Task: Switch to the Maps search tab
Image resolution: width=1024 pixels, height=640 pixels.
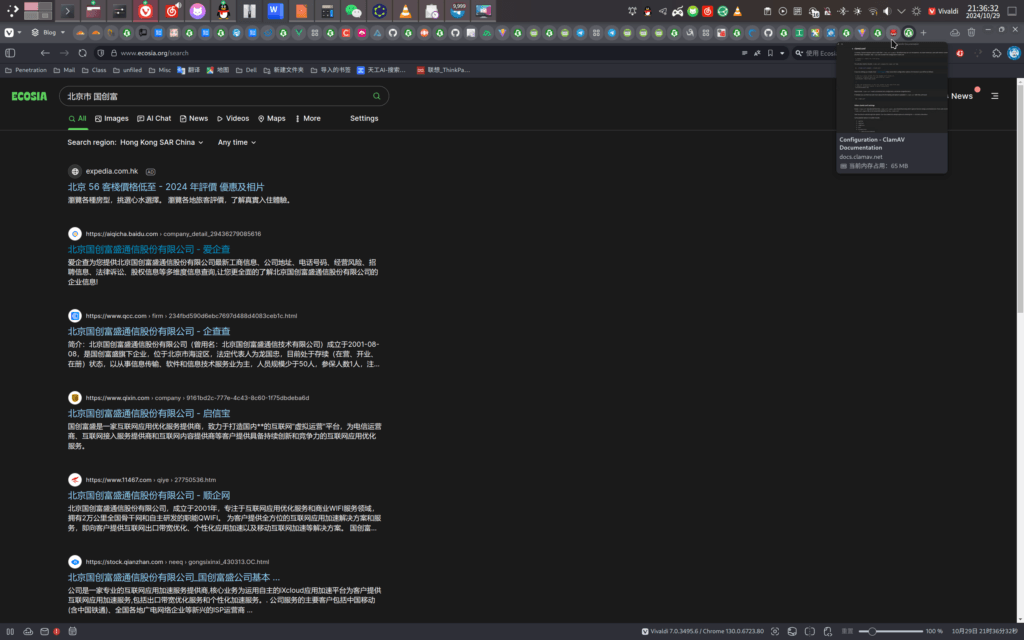Action: pyautogui.click(x=272, y=119)
